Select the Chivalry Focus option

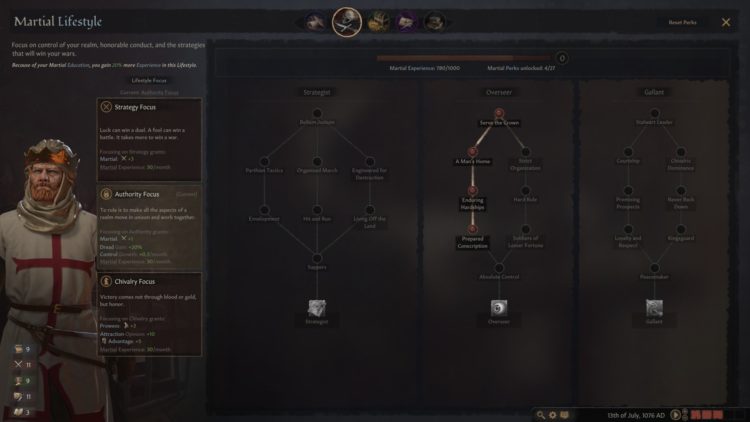149,314
